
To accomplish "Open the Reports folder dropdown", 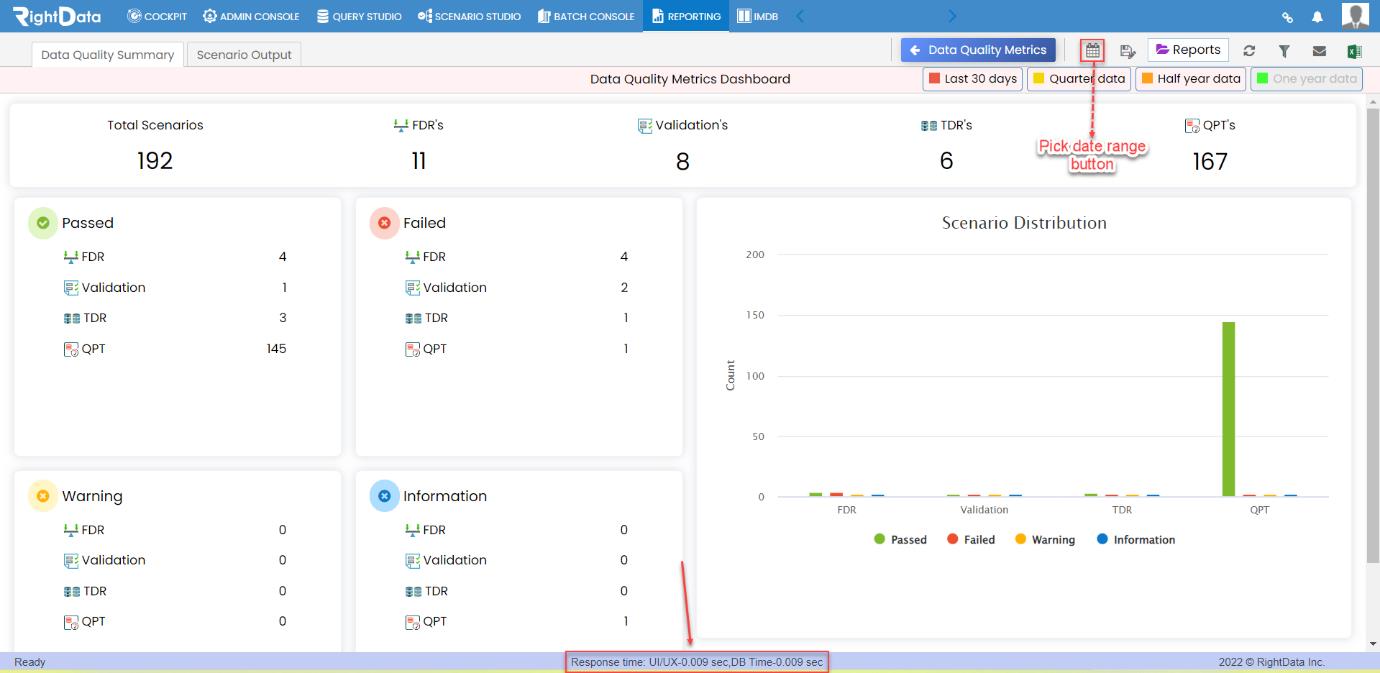I will point(1188,50).
